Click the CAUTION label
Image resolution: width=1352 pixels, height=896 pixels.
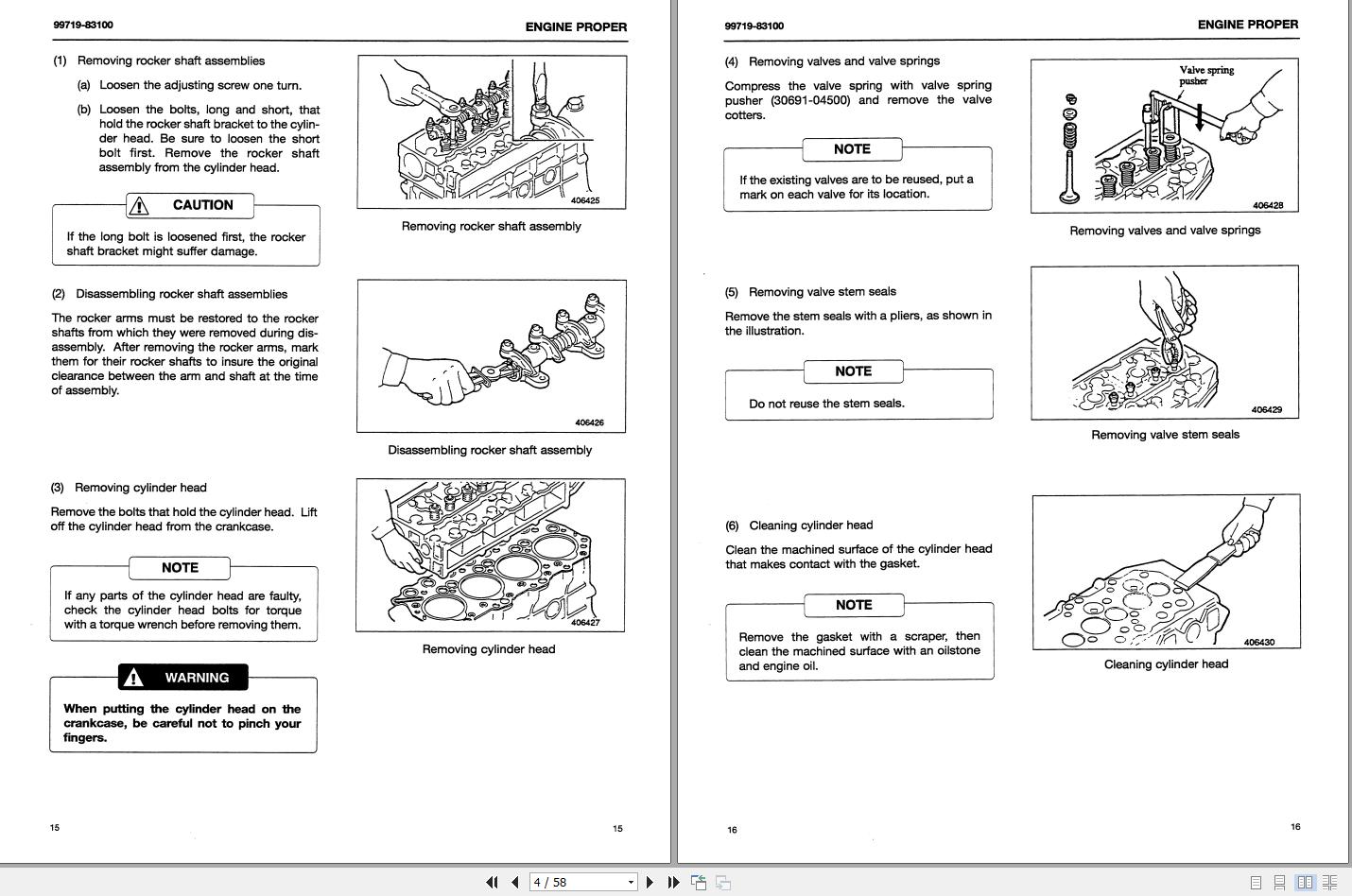(190, 205)
